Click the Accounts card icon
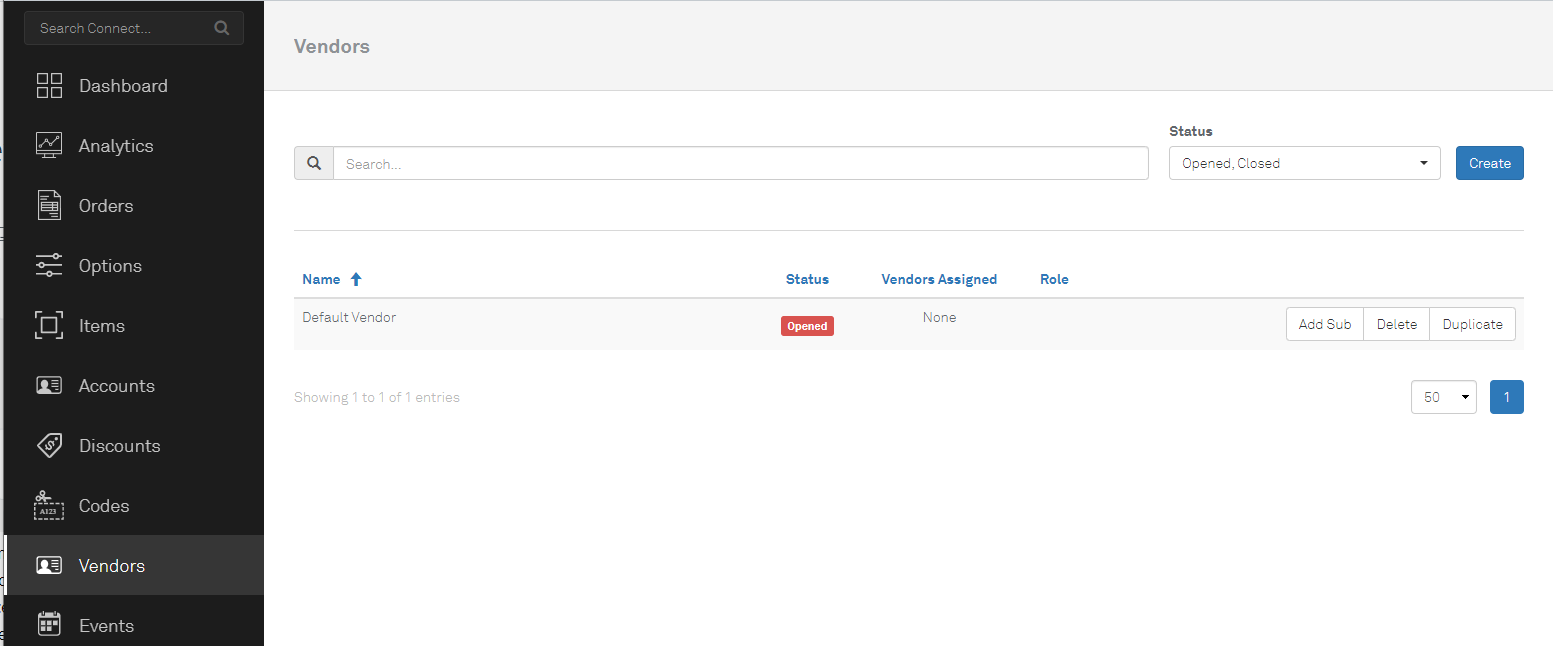 click(49, 386)
